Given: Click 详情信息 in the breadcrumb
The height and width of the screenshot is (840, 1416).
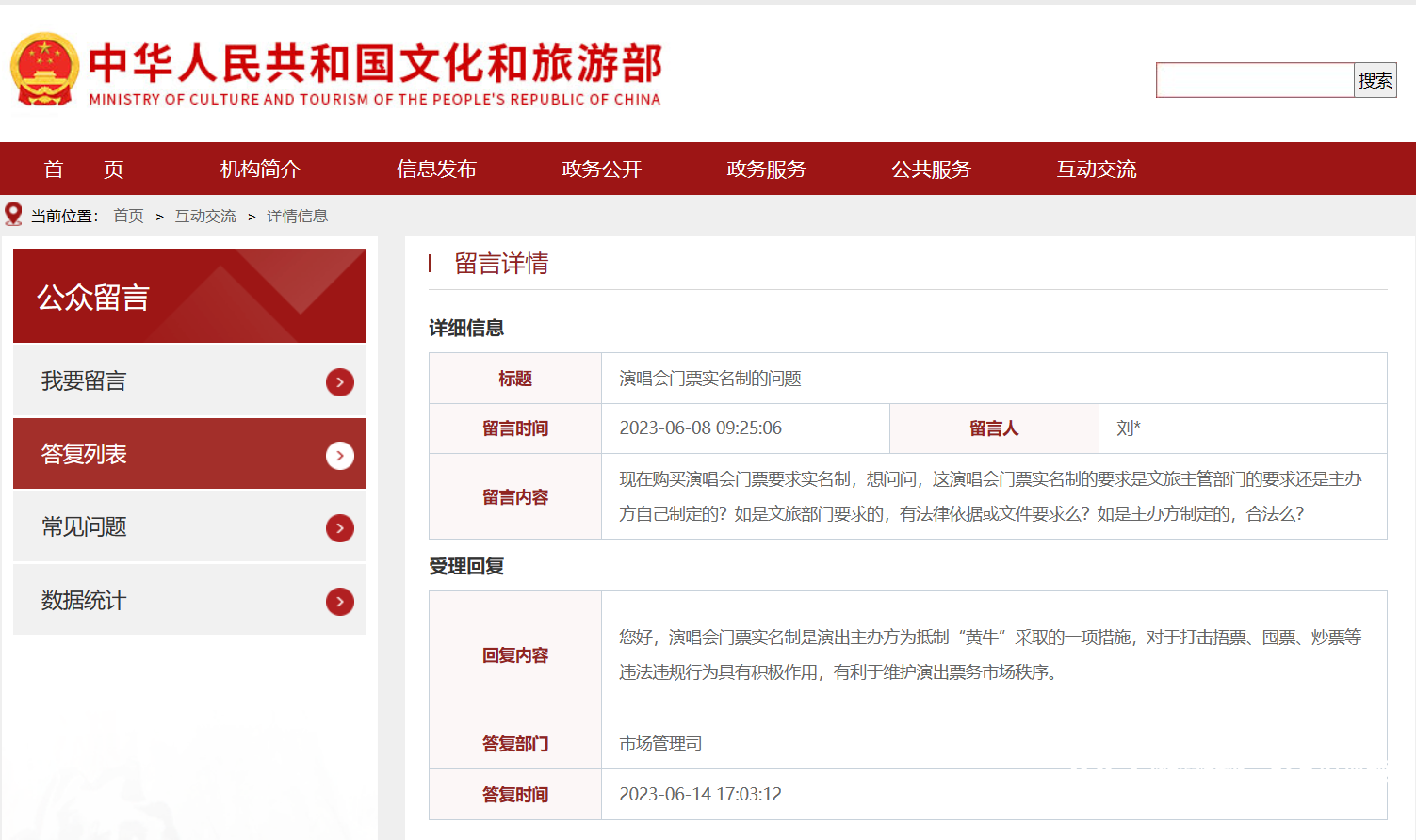Looking at the screenshot, I should point(298,217).
